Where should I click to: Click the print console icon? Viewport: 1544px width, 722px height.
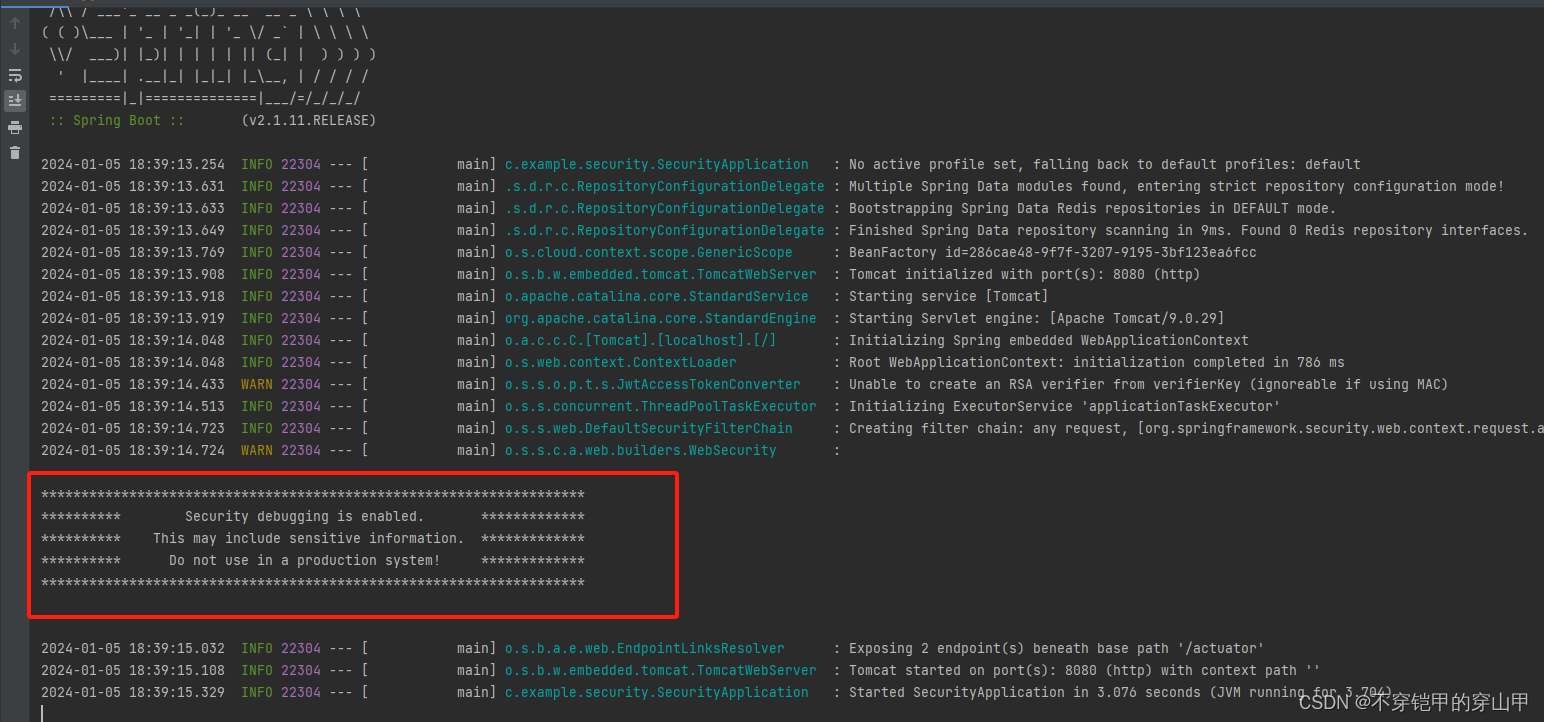[x=15, y=127]
